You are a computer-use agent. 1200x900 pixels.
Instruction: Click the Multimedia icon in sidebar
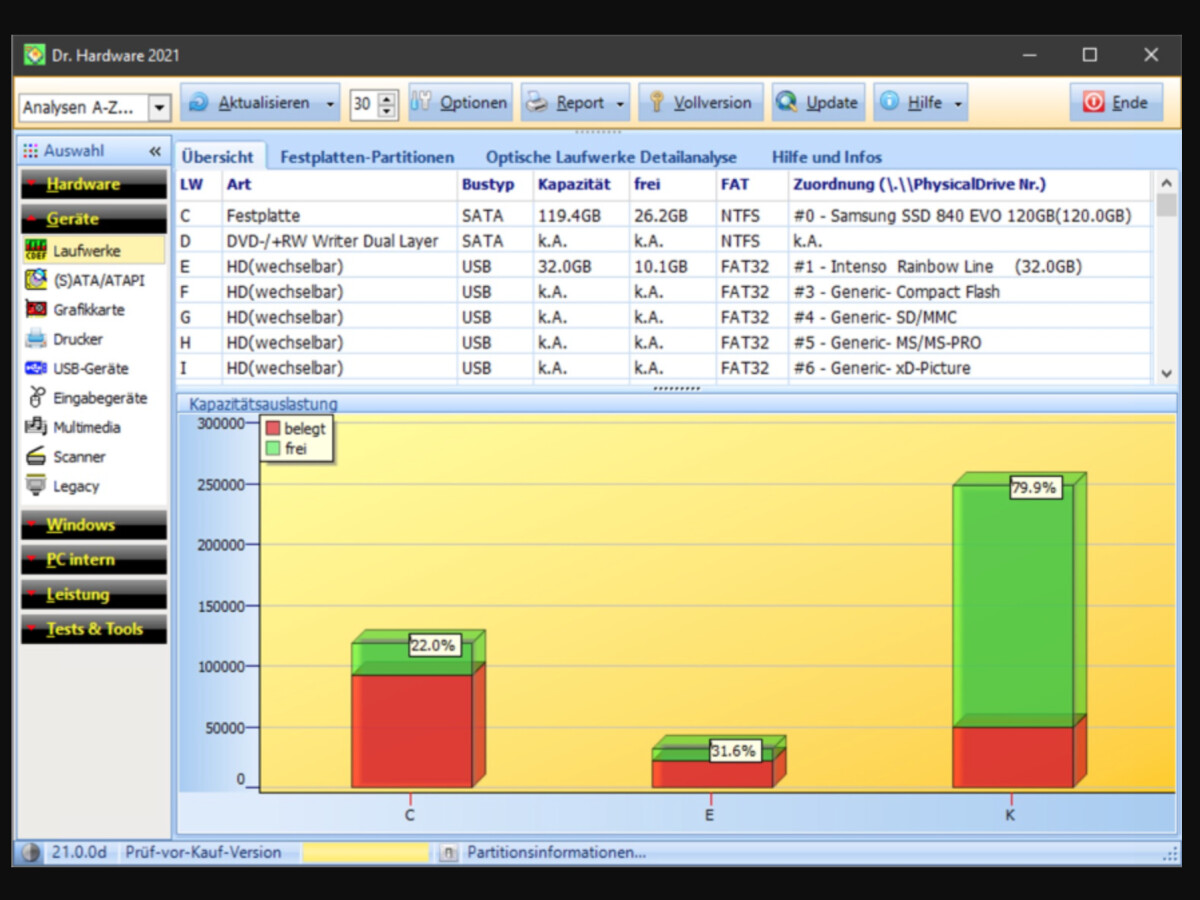pyautogui.click(x=36, y=427)
